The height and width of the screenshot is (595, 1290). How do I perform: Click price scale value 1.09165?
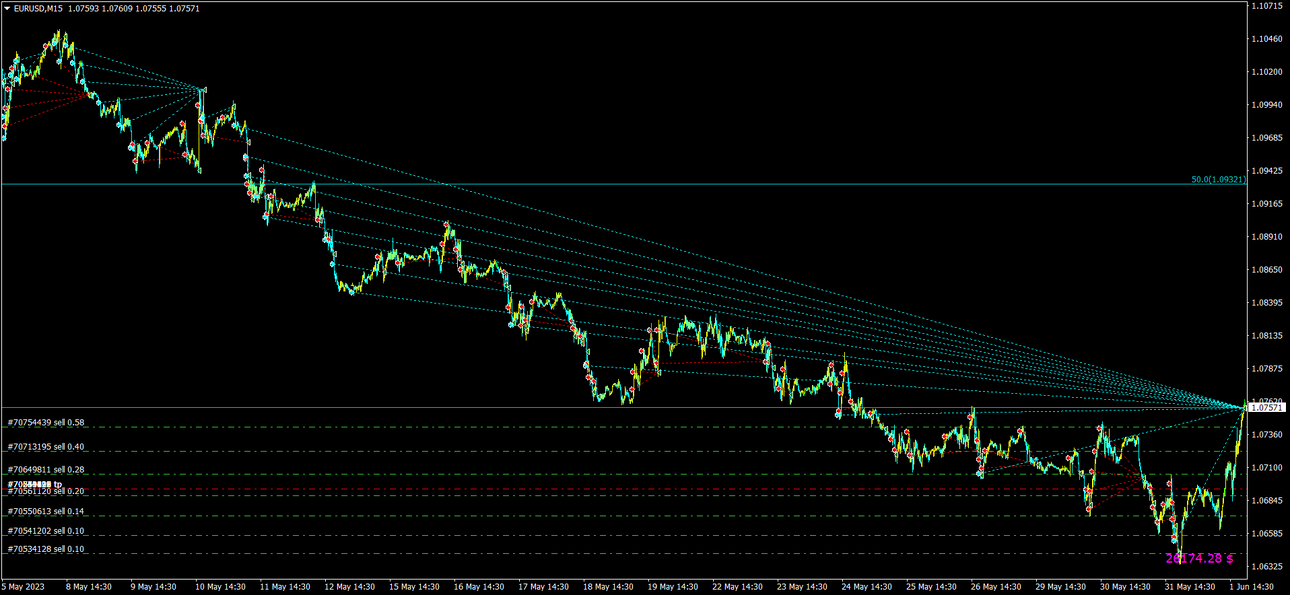(x=1268, y=204)
